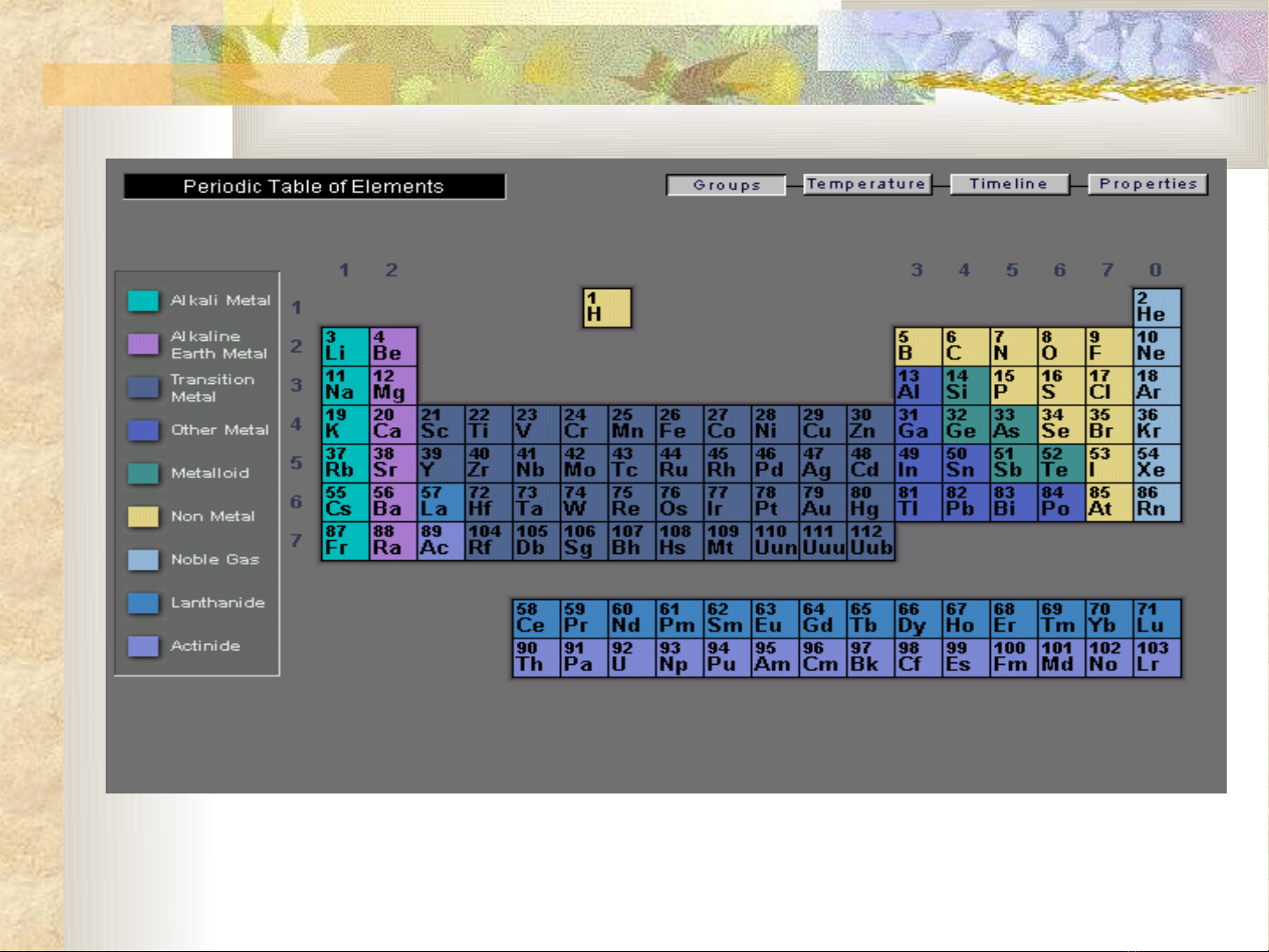Switch to the Groups tab

727,185
